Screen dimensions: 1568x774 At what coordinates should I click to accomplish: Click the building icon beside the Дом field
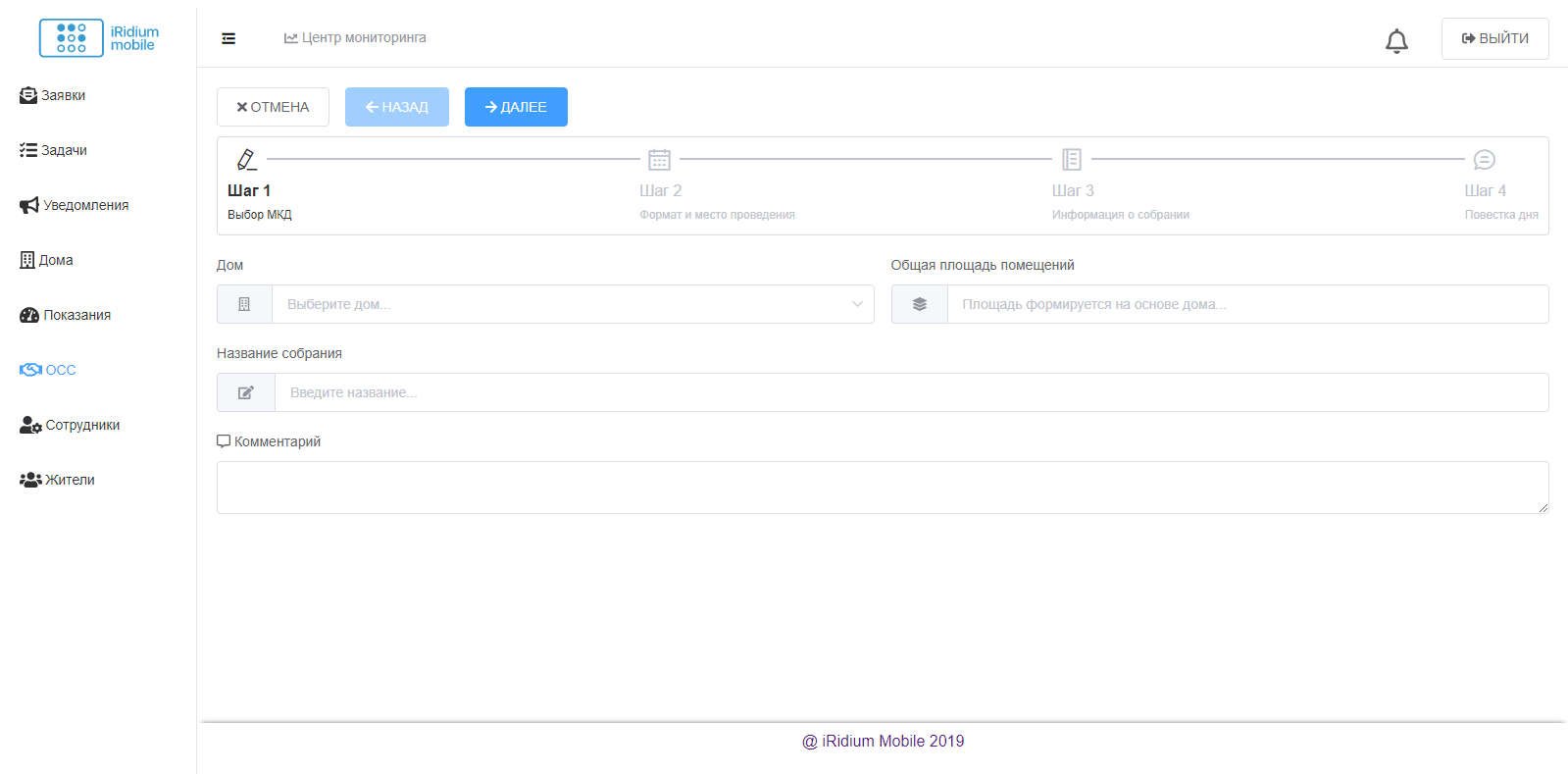click(244, 304)
